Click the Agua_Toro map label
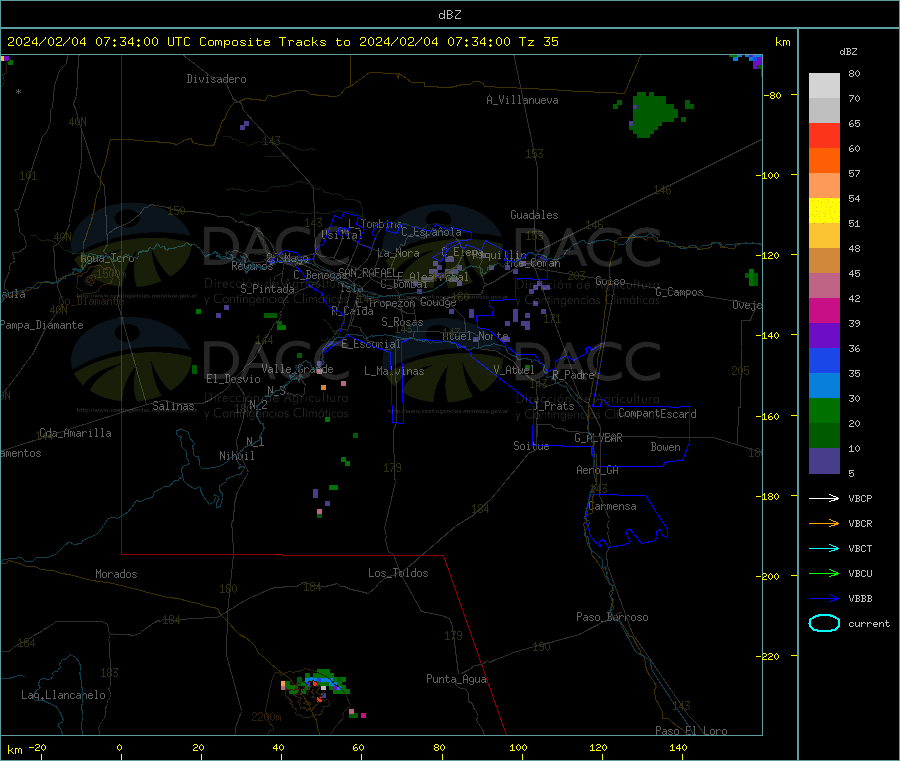 tap(107, 258)
